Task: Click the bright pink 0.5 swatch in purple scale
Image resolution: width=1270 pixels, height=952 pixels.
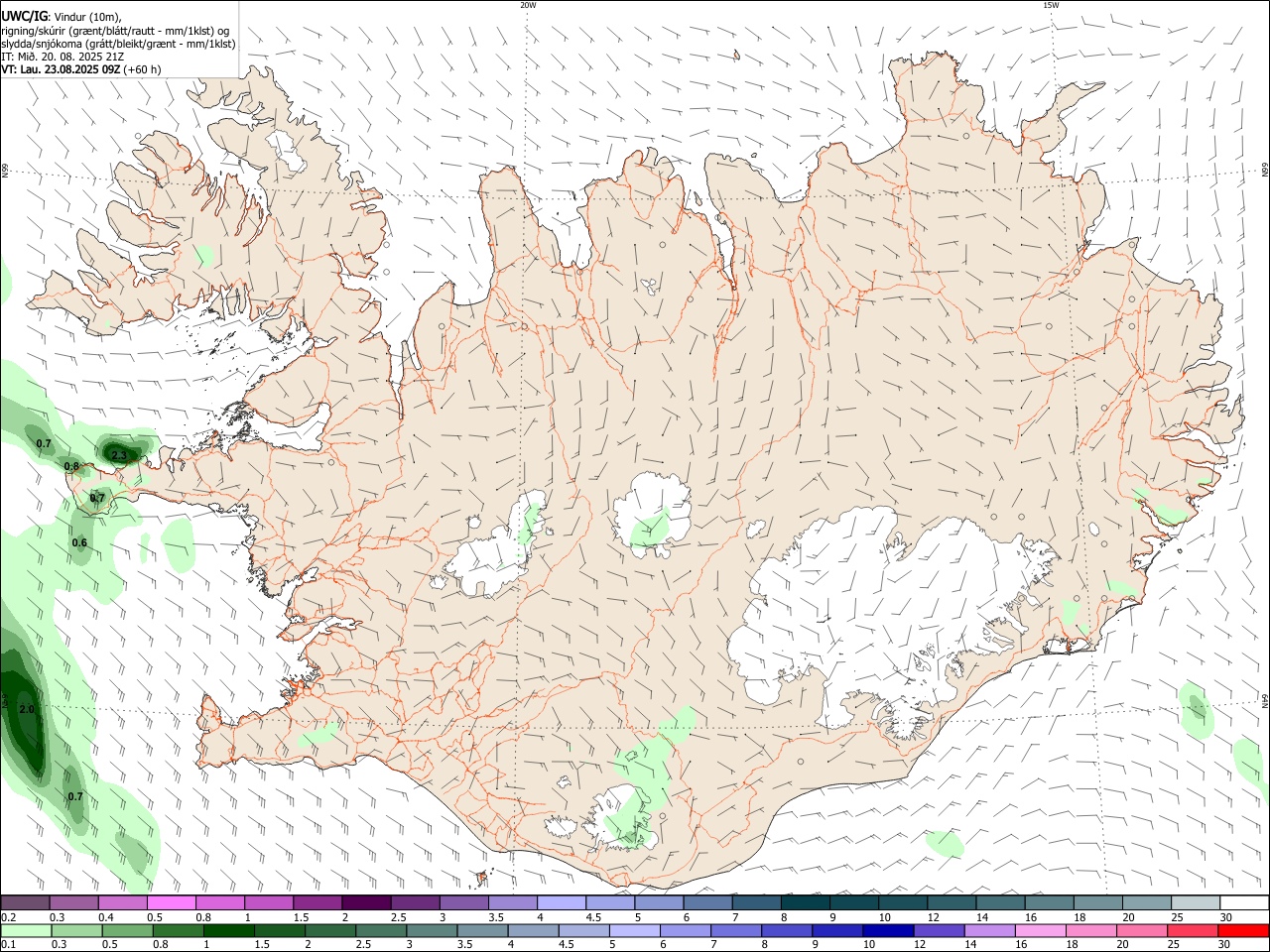Action: click(x=171, y=903)
